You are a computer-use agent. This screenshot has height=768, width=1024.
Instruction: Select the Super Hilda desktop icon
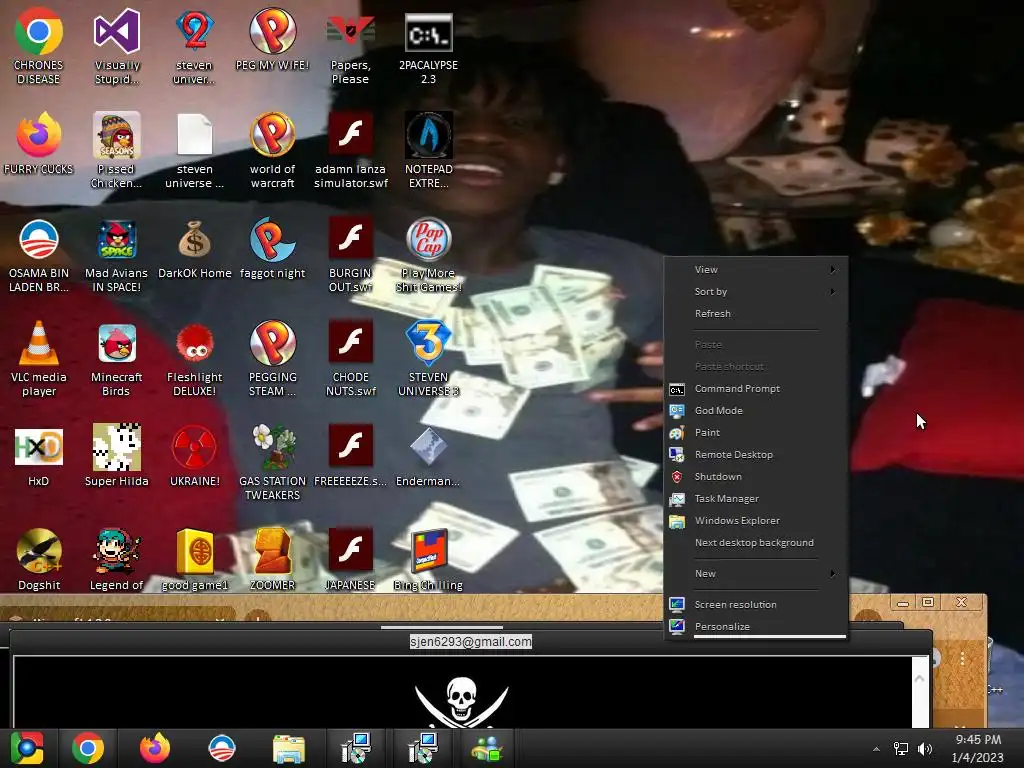click(116, 456)
